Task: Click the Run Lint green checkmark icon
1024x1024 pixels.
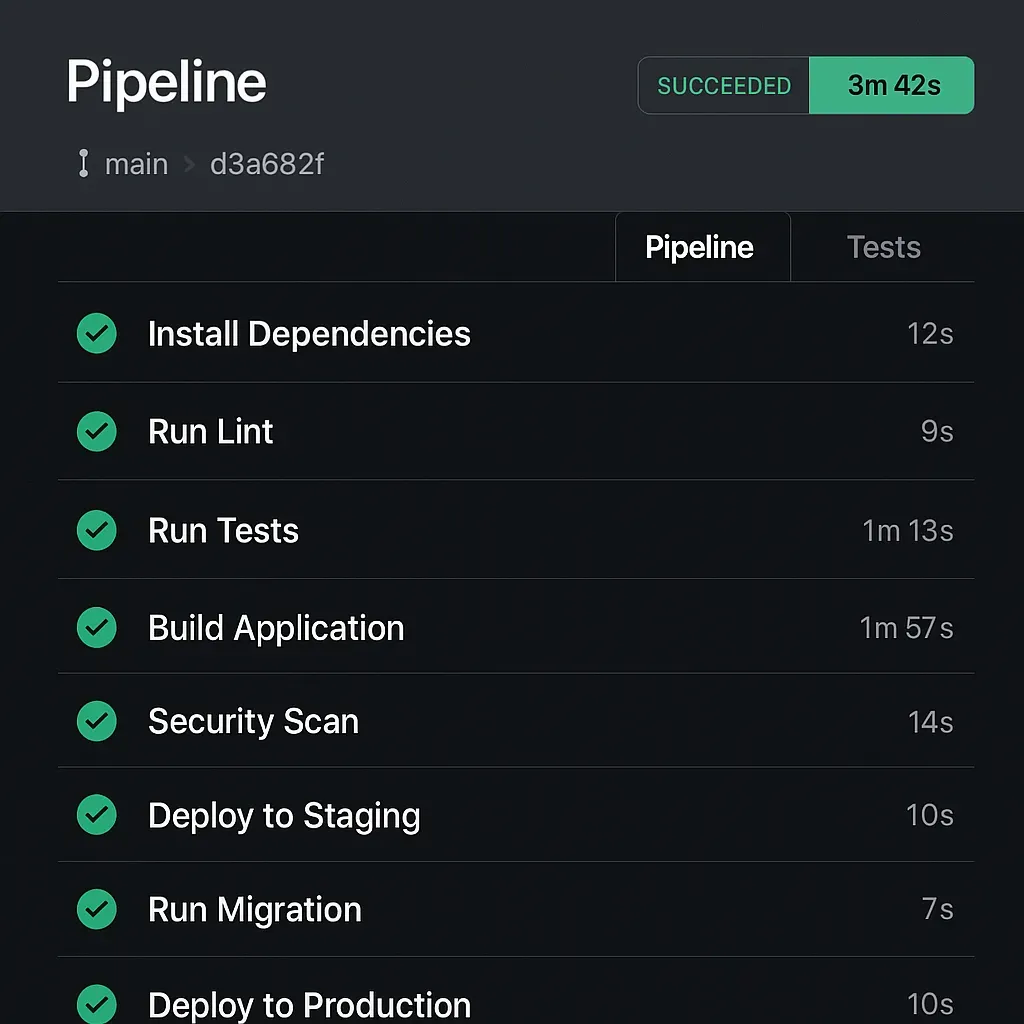Action: (97, 432)
